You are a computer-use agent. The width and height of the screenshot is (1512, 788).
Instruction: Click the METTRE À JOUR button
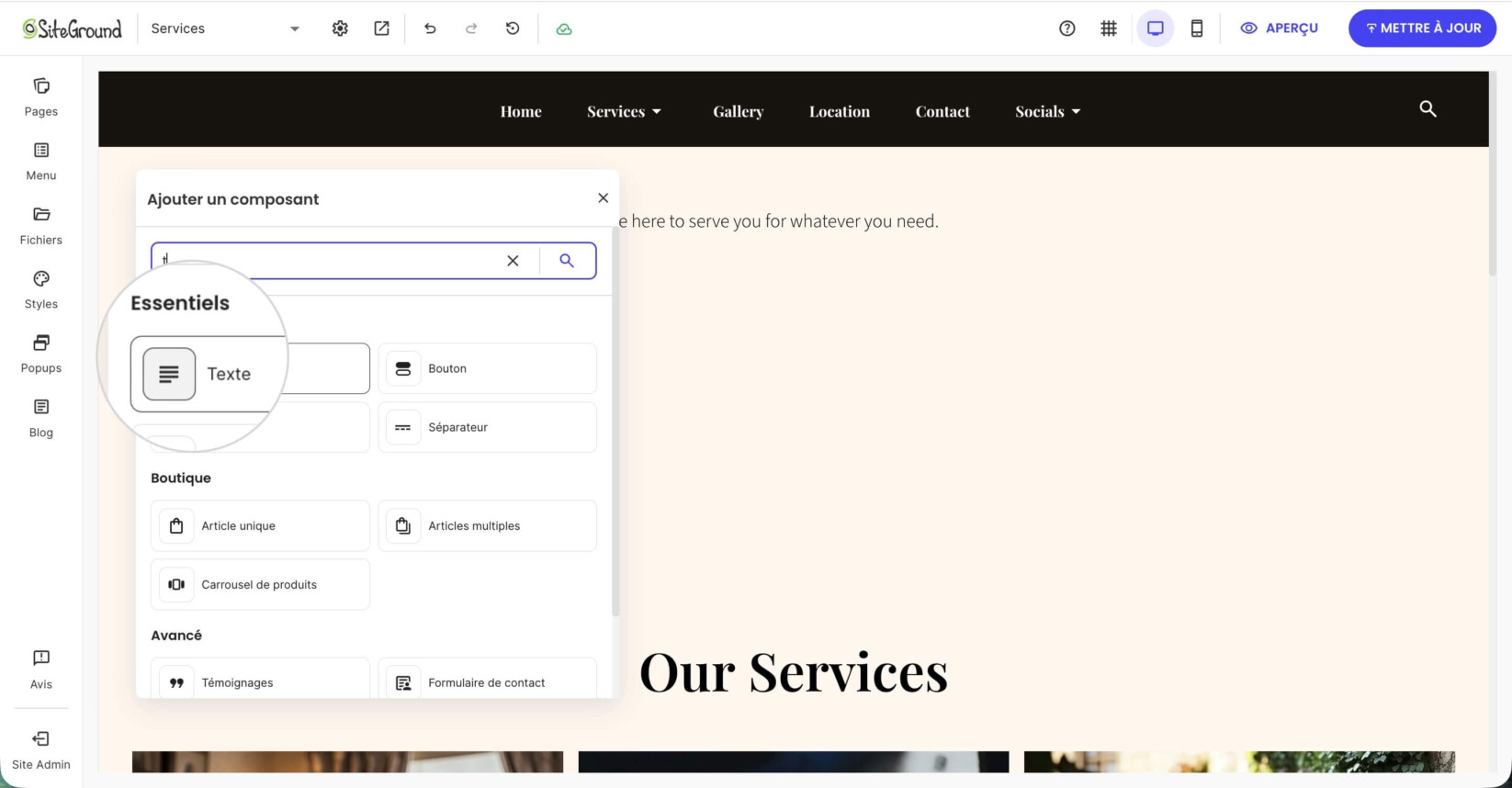pos(1422,28)
